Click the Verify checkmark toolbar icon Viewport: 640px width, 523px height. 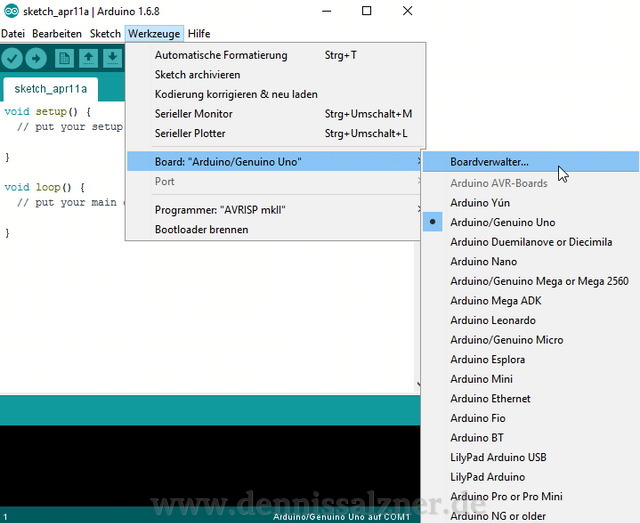click(x=12, y=58)
